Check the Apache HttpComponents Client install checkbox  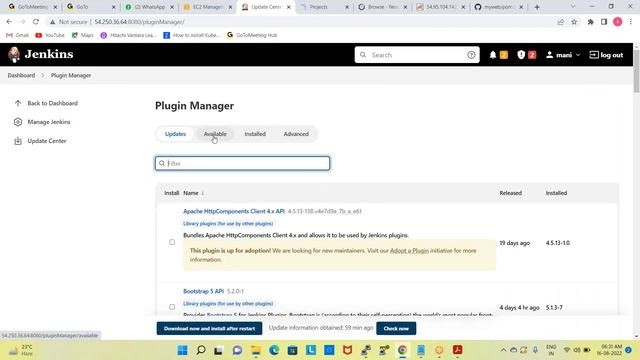(172, 242)
